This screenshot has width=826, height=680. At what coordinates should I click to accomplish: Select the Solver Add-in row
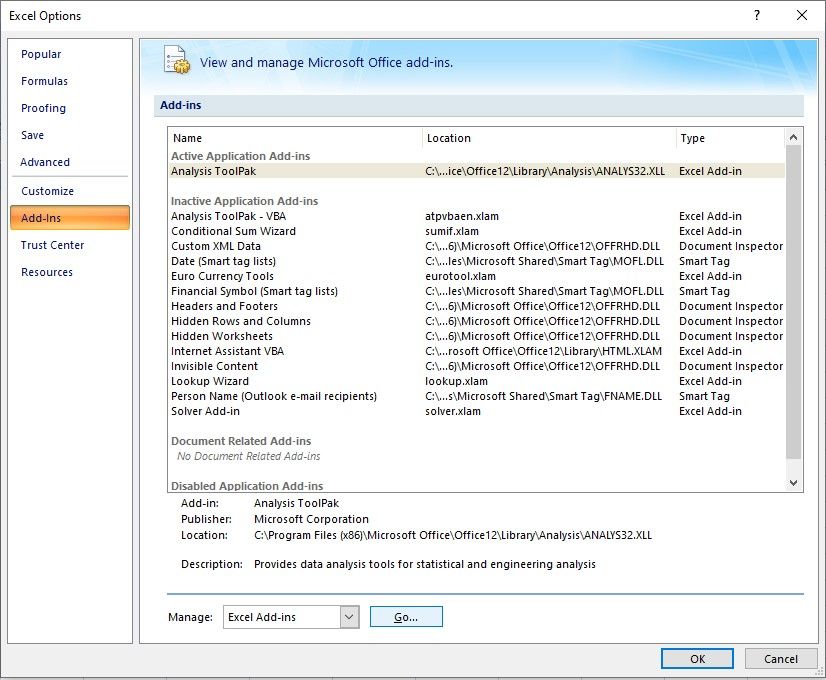(x=477, y=411)
